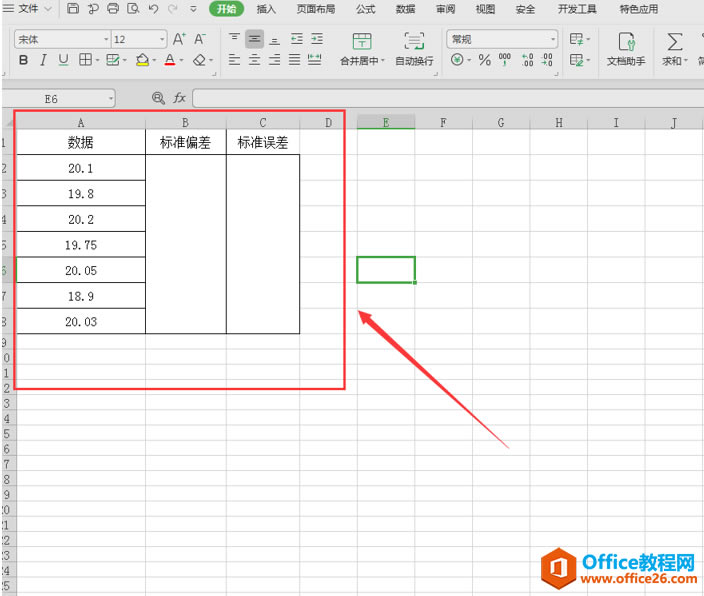Viewport: 704px width, 596px height.
Task: Open Print Preview from quick toolbar
Action: point(133,8)
